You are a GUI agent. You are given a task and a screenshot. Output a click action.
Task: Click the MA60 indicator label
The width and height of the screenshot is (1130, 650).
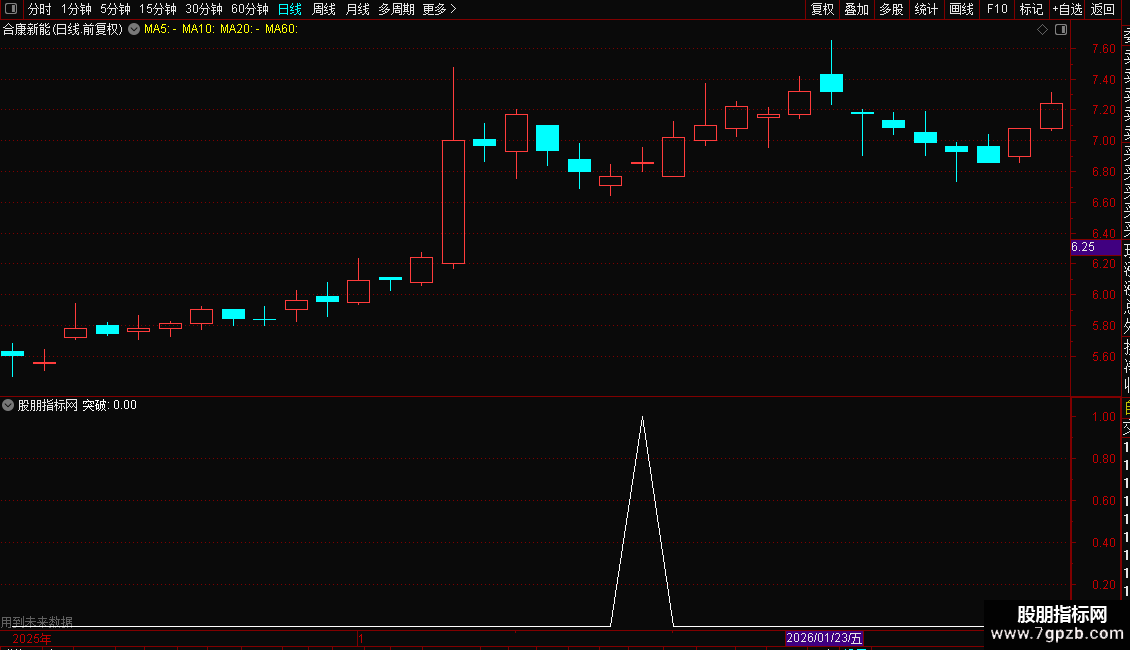[x=281, y=29]
